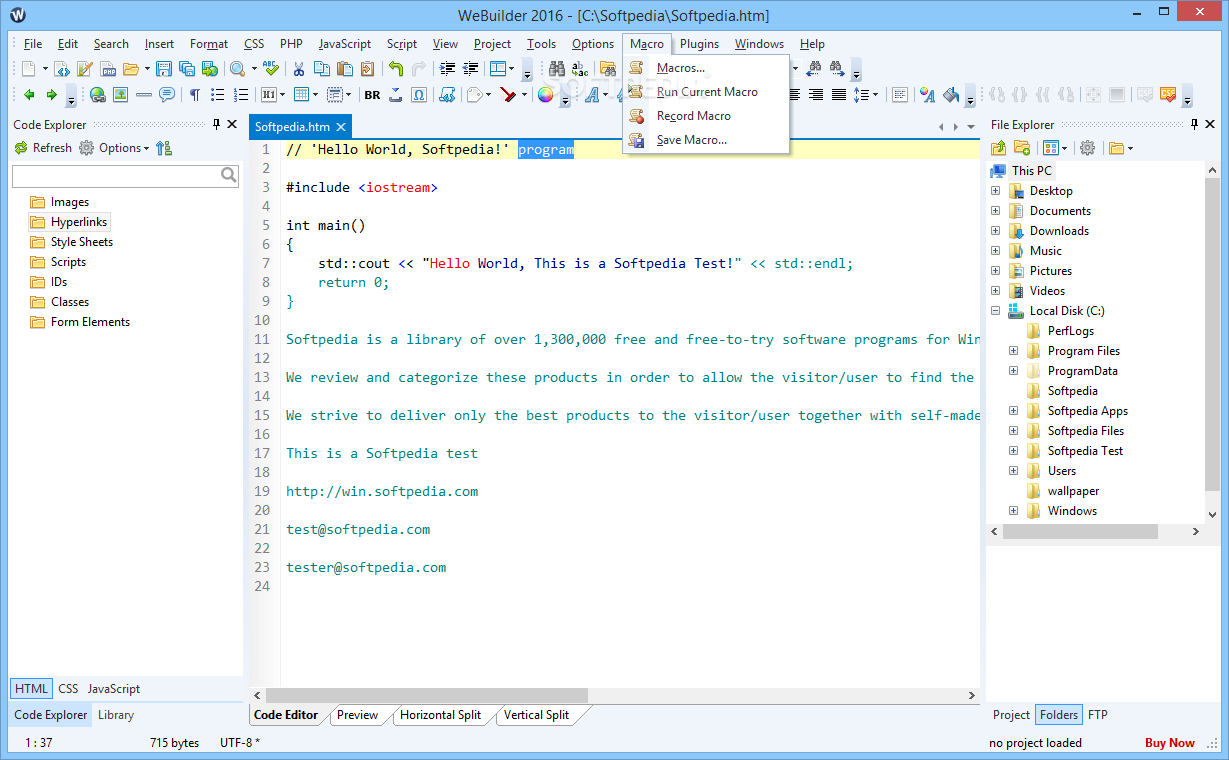Switch to the Preview tab
Image resolution: width=1229 pixels, height=760 pixels.
pyautogui.click(x=357, y=715)
